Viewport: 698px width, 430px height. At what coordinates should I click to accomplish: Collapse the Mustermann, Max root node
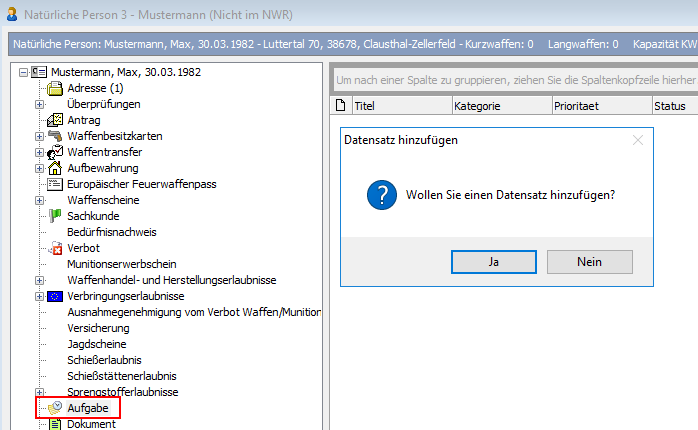pyautogui.click(x=23, y=73)
